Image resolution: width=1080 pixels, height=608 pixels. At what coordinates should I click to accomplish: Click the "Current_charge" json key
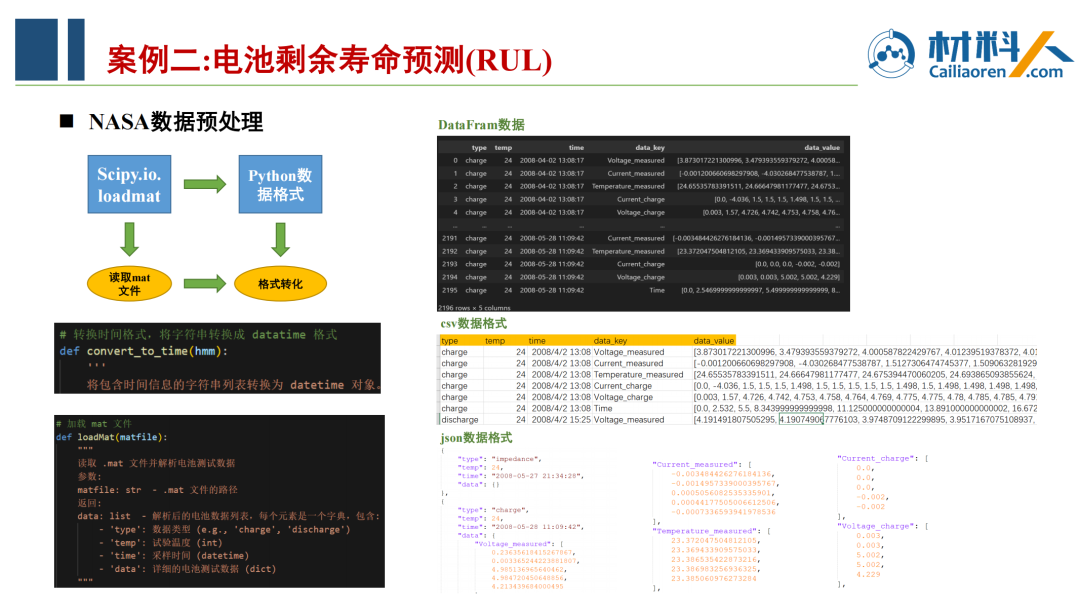(x=877, y=458)
